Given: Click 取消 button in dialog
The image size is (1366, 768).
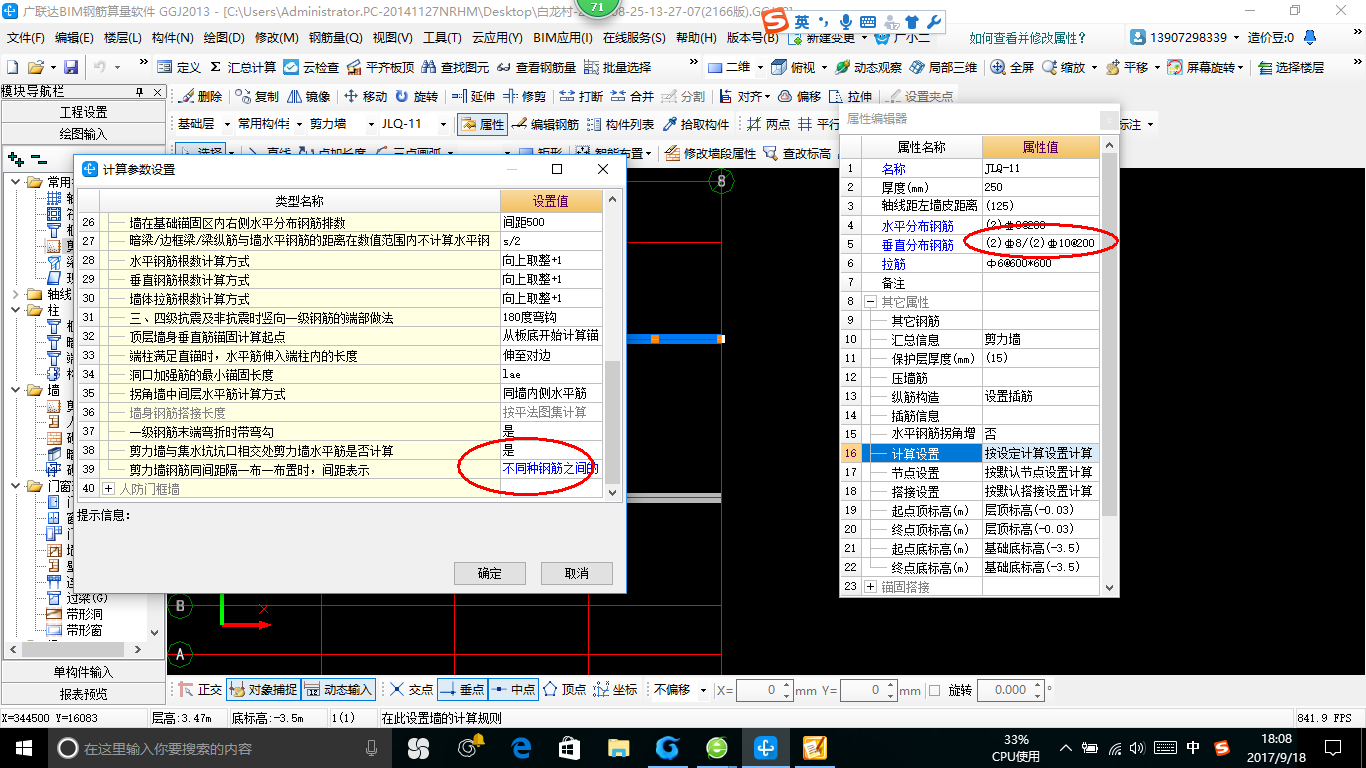Looking at the screenshot, I should click(x=576, y=573).
